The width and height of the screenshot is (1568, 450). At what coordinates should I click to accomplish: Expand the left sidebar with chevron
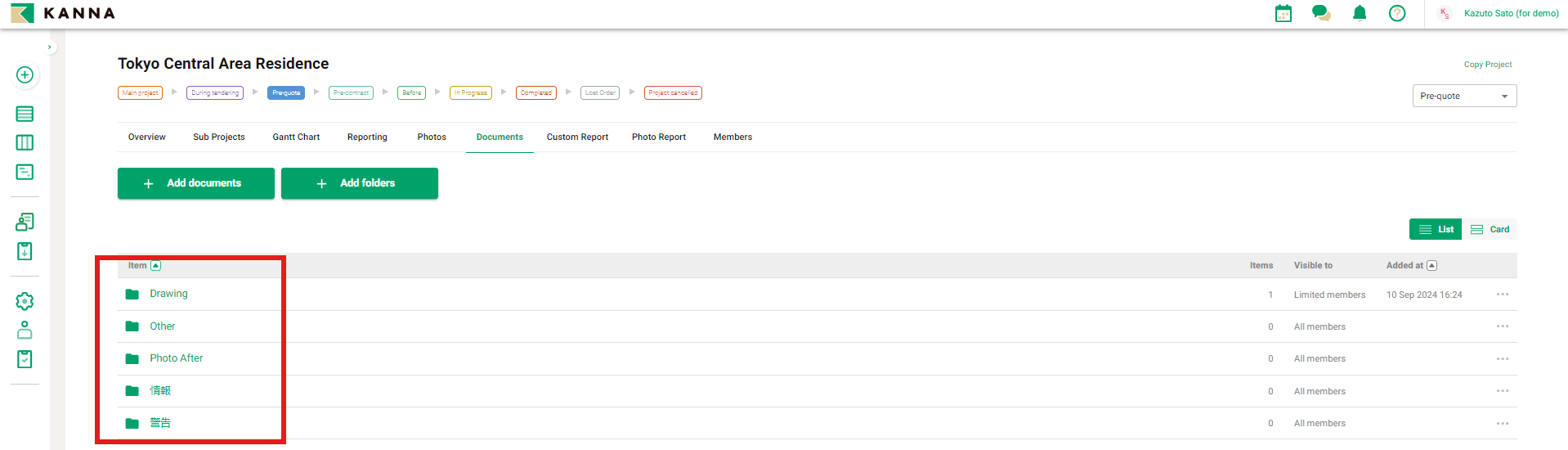pos(50,47)
